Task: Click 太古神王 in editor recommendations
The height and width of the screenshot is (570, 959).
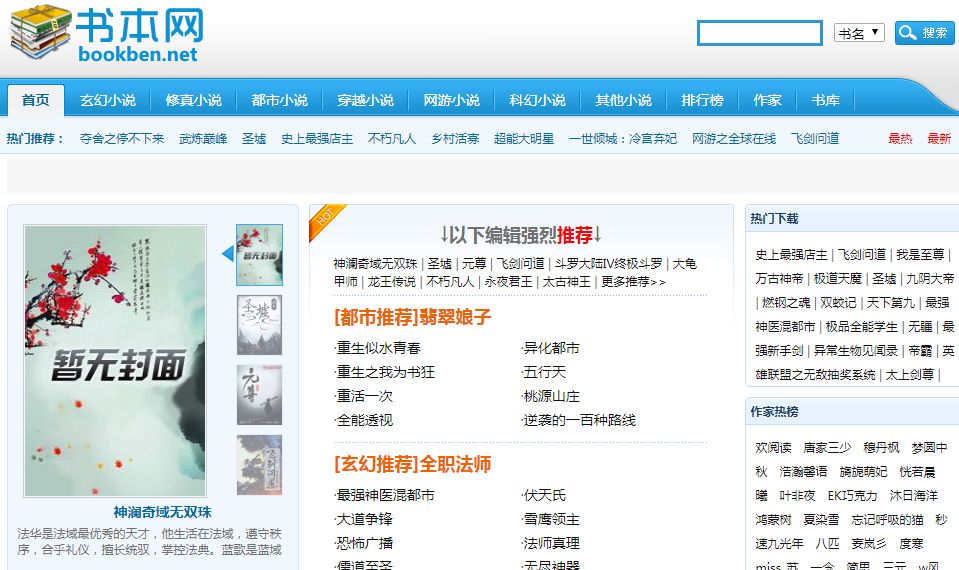Action: click(567, 281)
